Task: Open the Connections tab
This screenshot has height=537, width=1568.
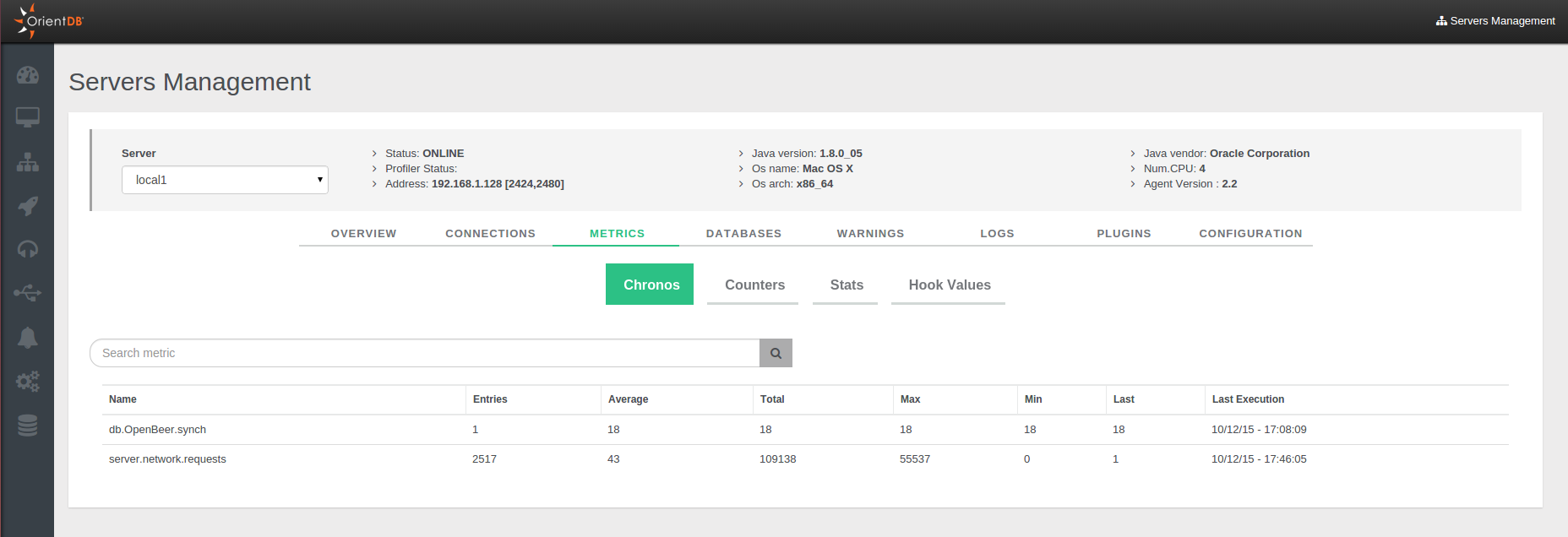Action: click(490, 234)
